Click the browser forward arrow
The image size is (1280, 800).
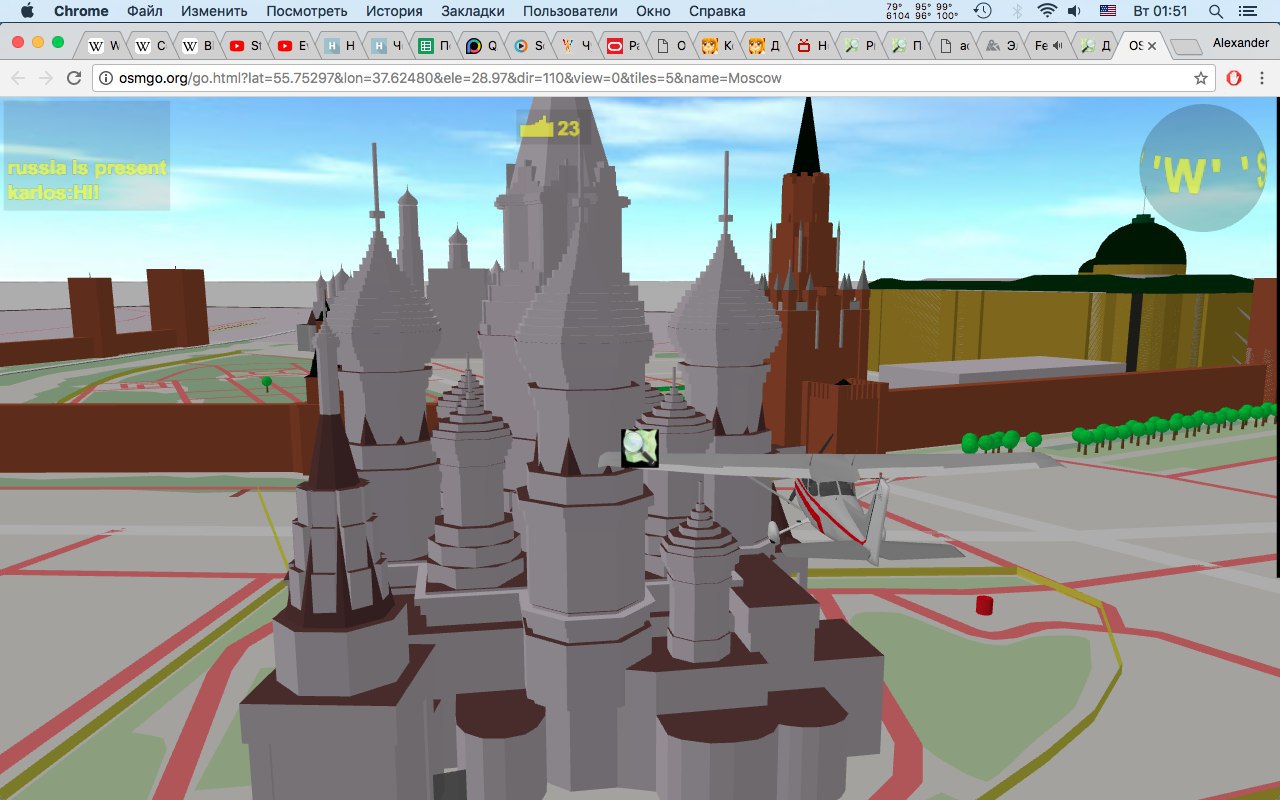46,78
